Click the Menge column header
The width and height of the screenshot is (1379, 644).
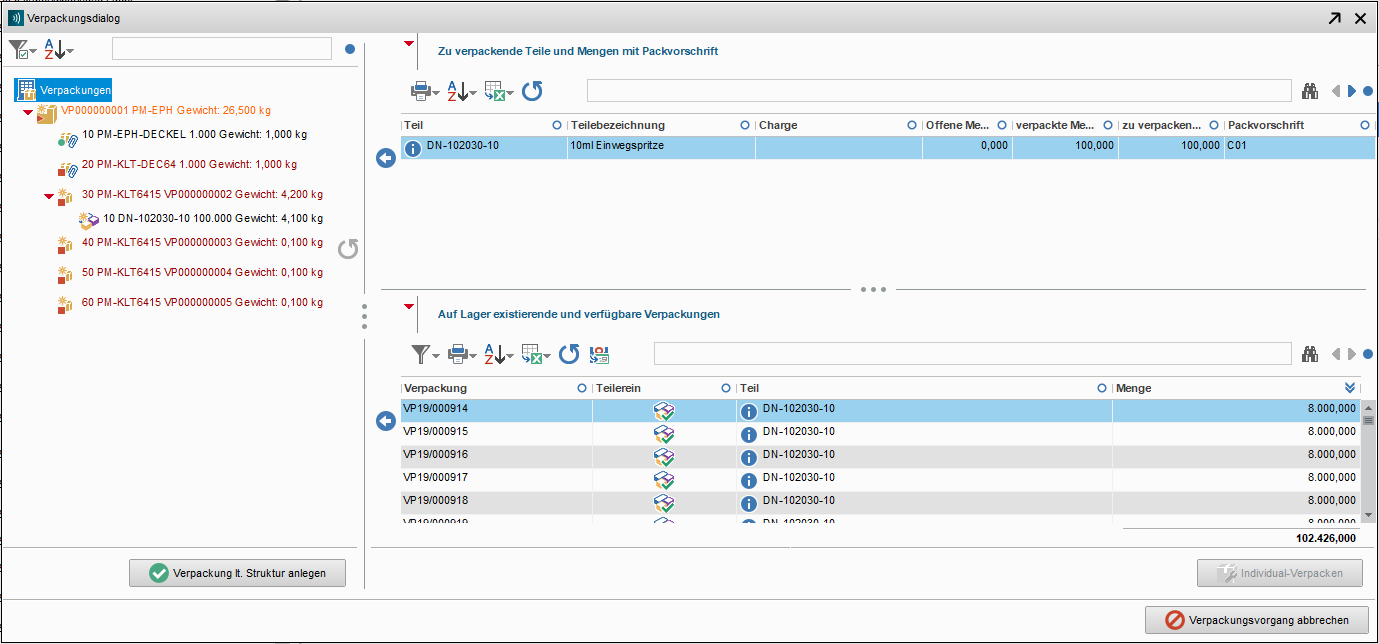coord(1236,388)
